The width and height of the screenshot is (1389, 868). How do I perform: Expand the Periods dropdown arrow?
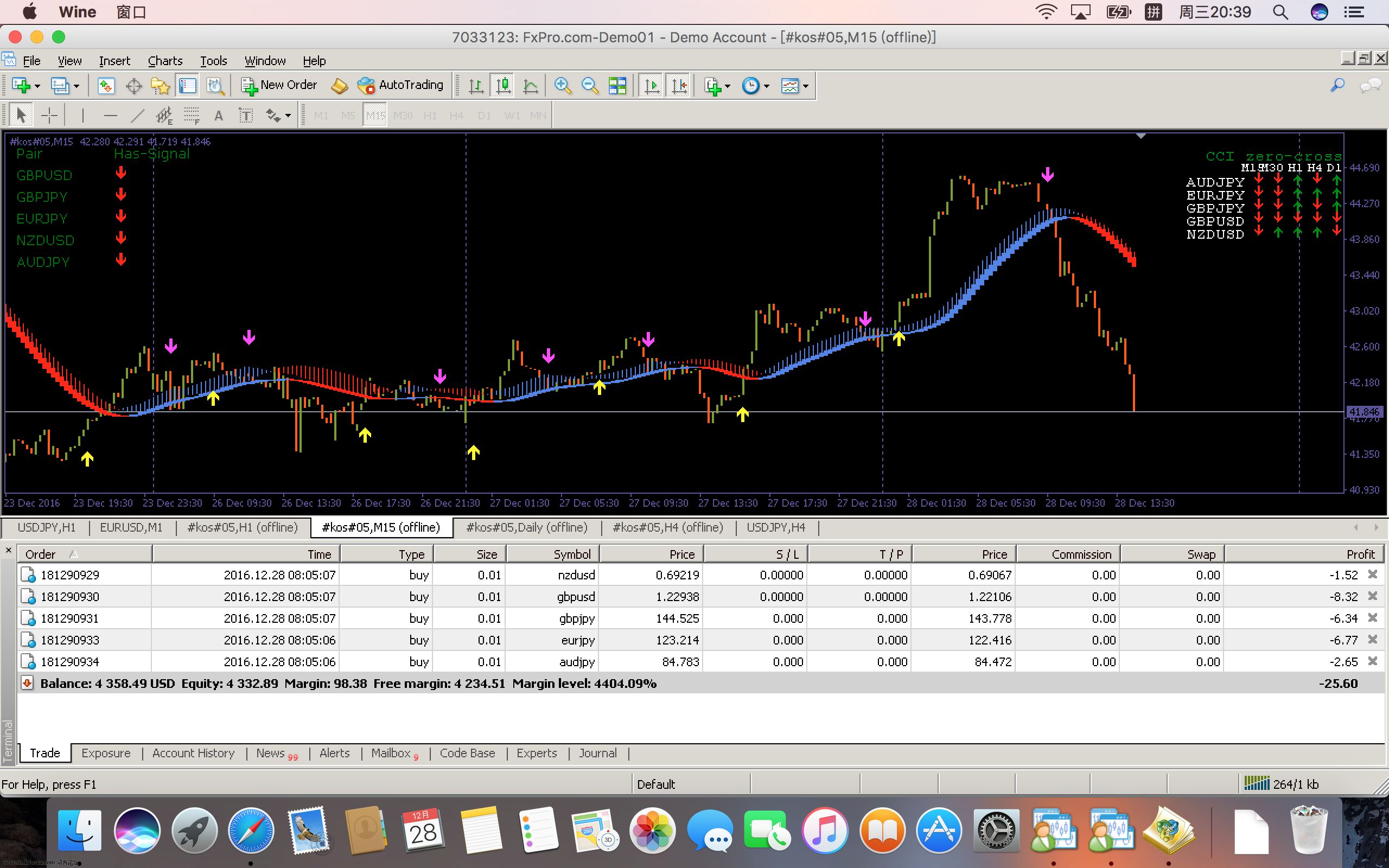767,86
